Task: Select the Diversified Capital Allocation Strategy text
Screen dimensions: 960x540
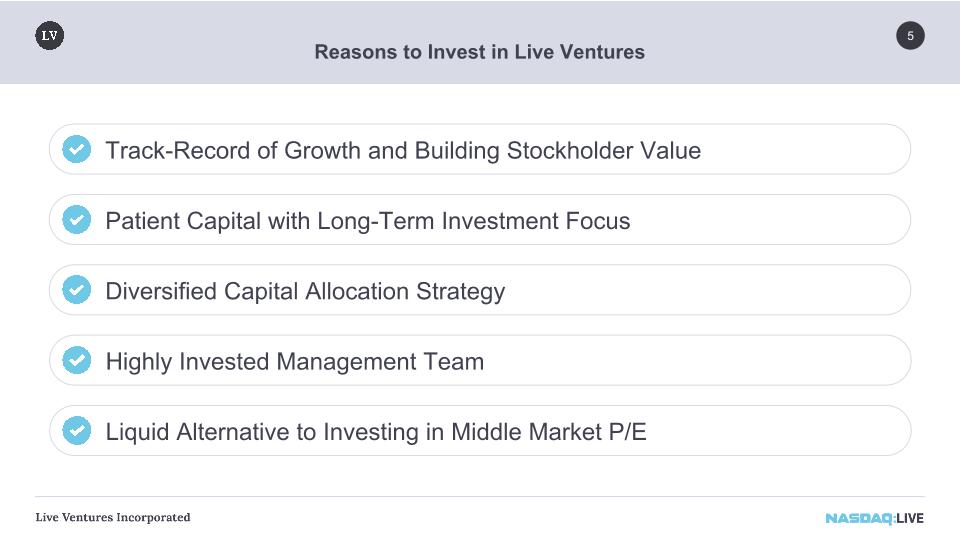Action: [305, 292]
